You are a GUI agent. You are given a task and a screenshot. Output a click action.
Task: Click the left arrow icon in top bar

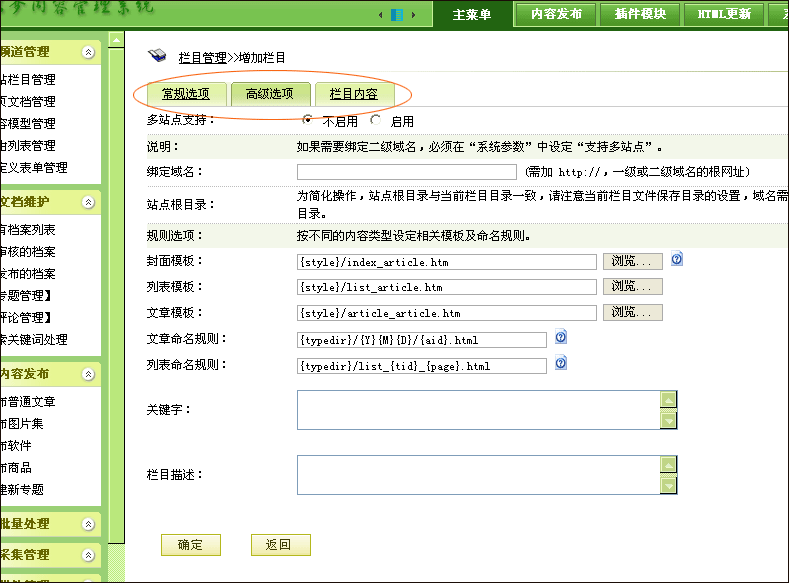coord(382,15)
